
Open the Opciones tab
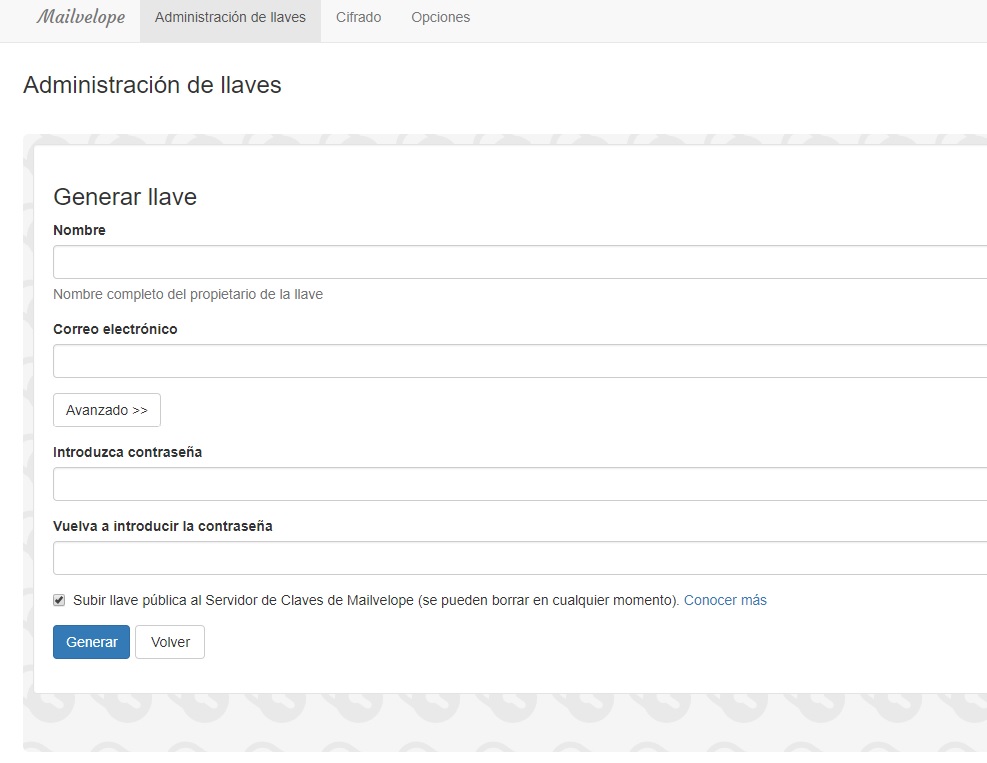point(440,17)
